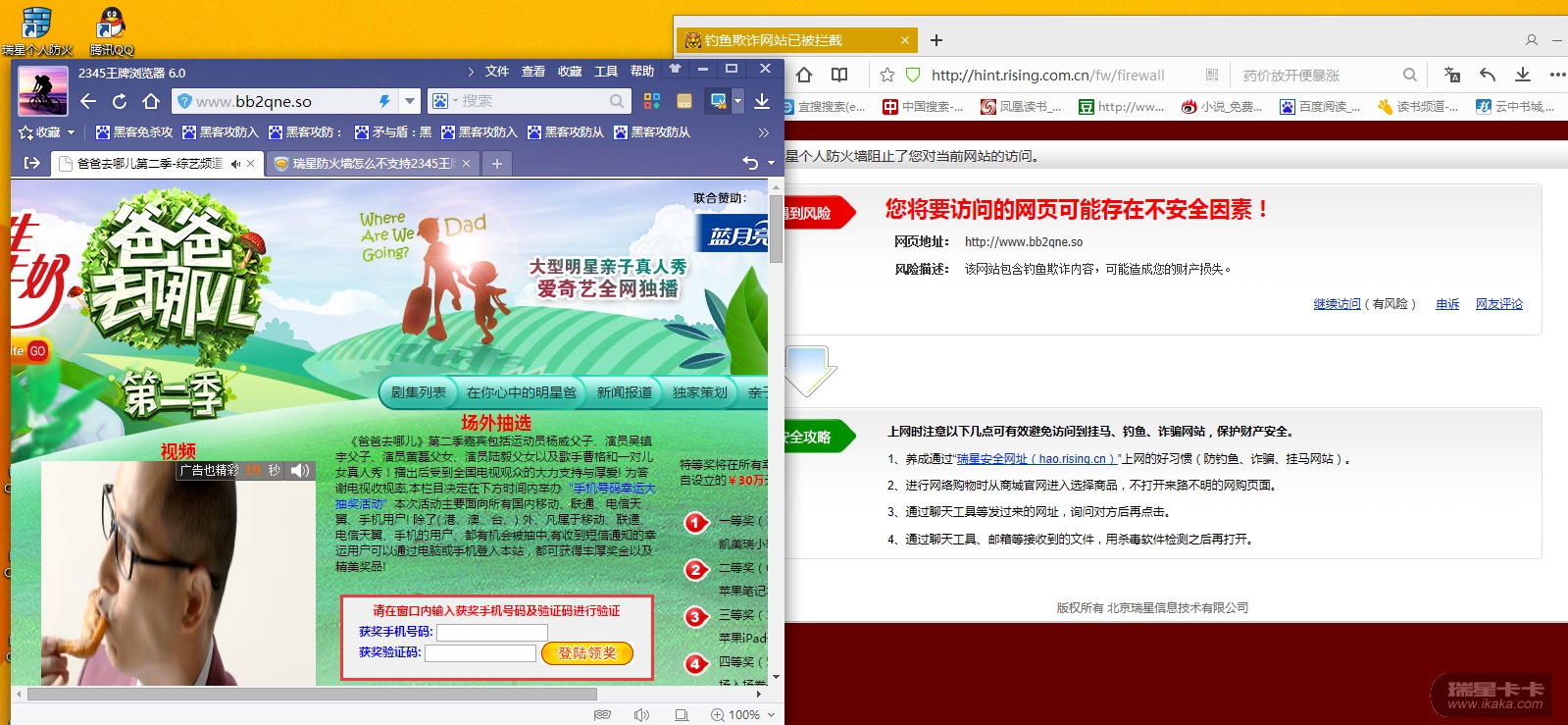1568x725 pixels.
Task: Open the 工具 menu
Action: [x=606, y=72]
